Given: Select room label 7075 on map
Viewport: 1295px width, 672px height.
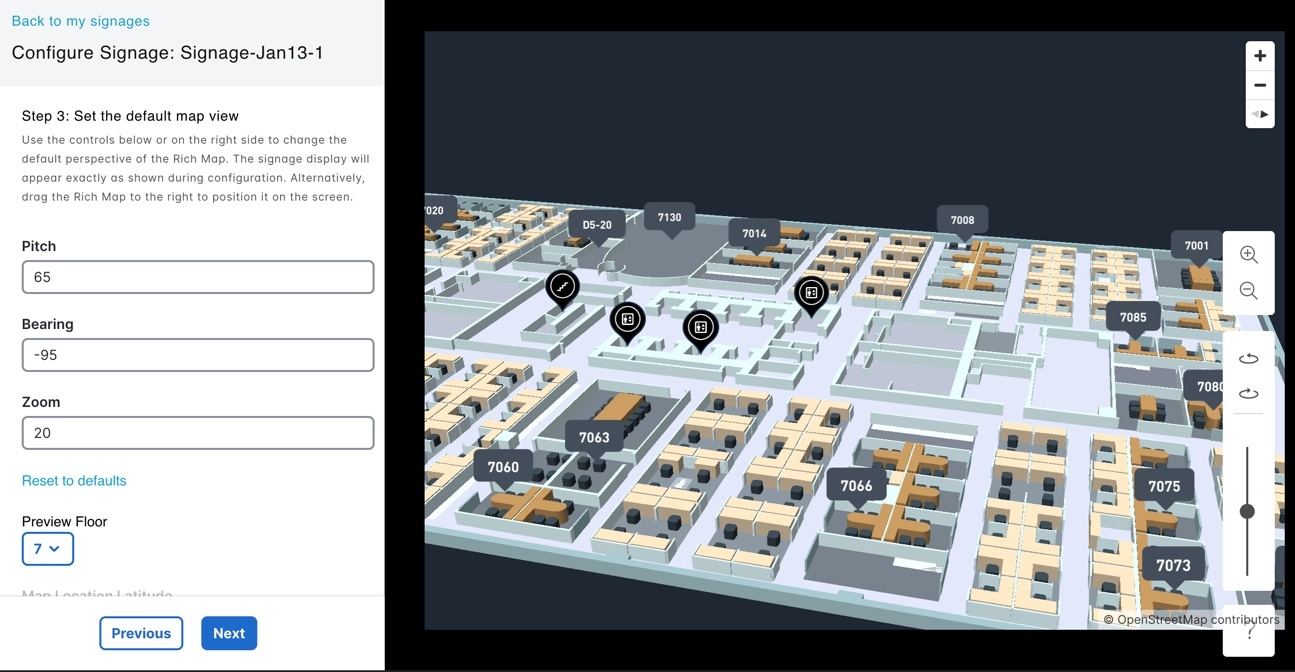Looking at the screenshot, I should point(1164,486).
